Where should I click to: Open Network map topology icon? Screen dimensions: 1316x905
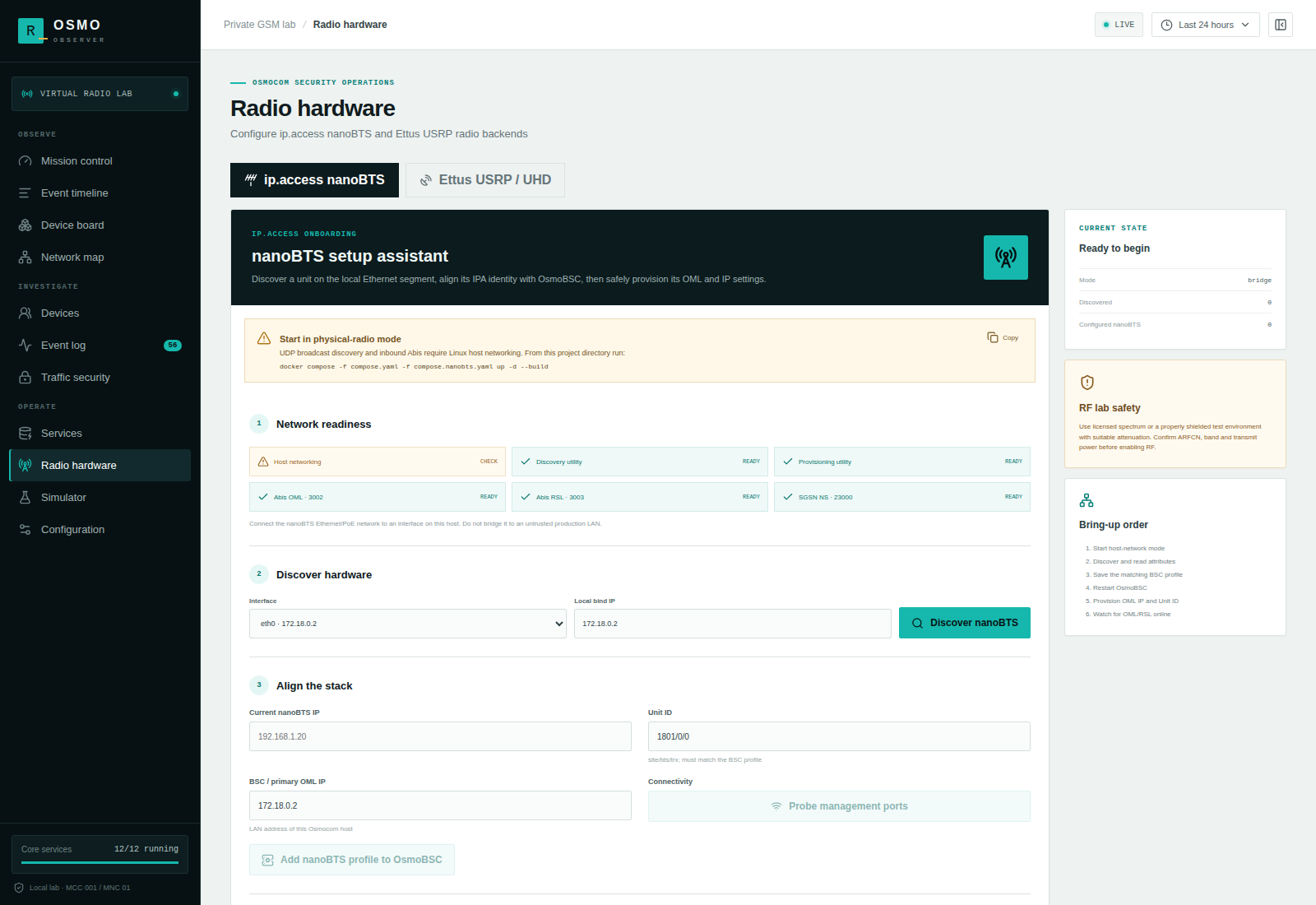point(25,258)
